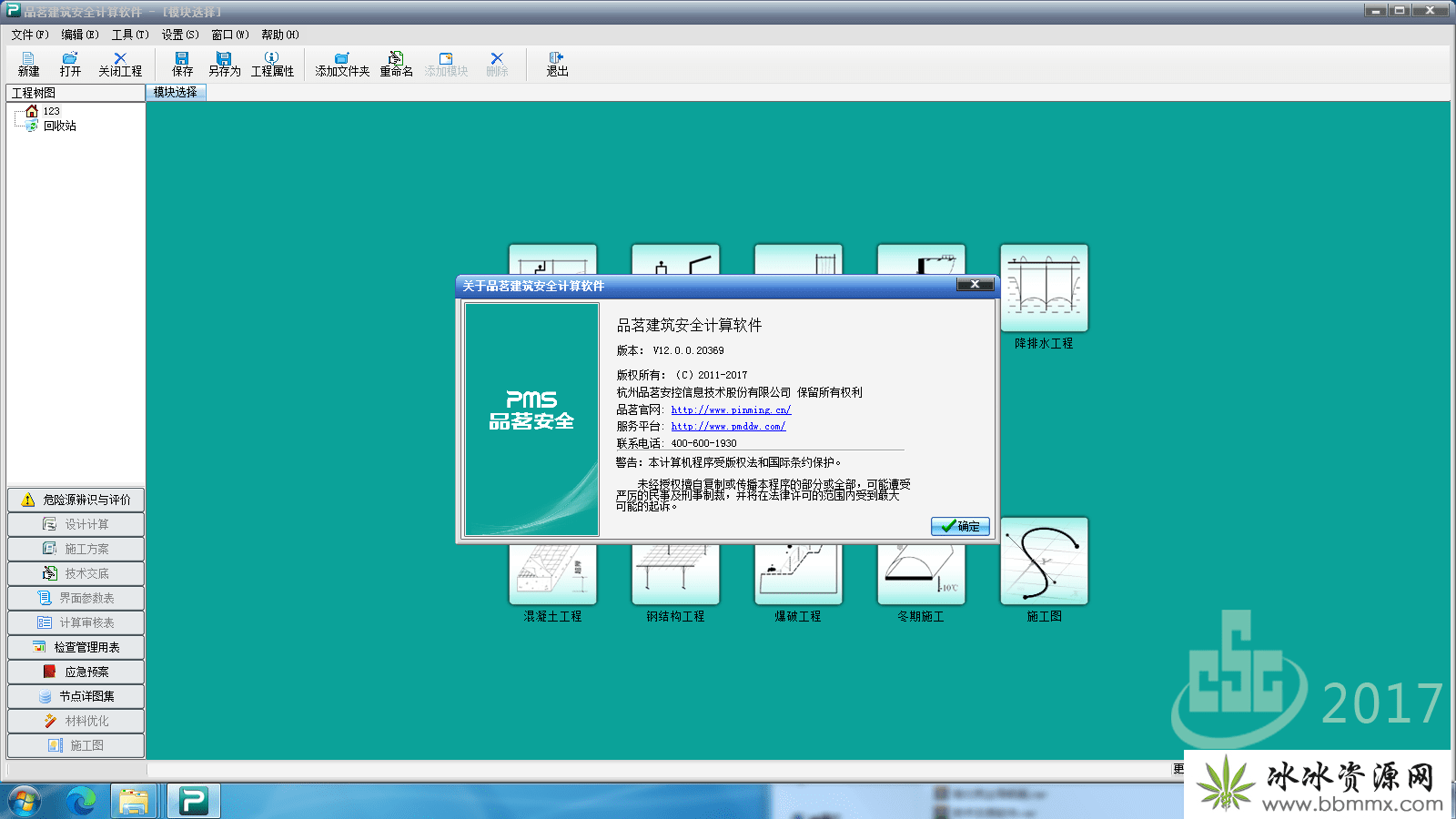This screenshot has height=819, width=1456.
Task: Close the 关于品茗建筑安全计算软件 dialog
Action: coord(975,285)
